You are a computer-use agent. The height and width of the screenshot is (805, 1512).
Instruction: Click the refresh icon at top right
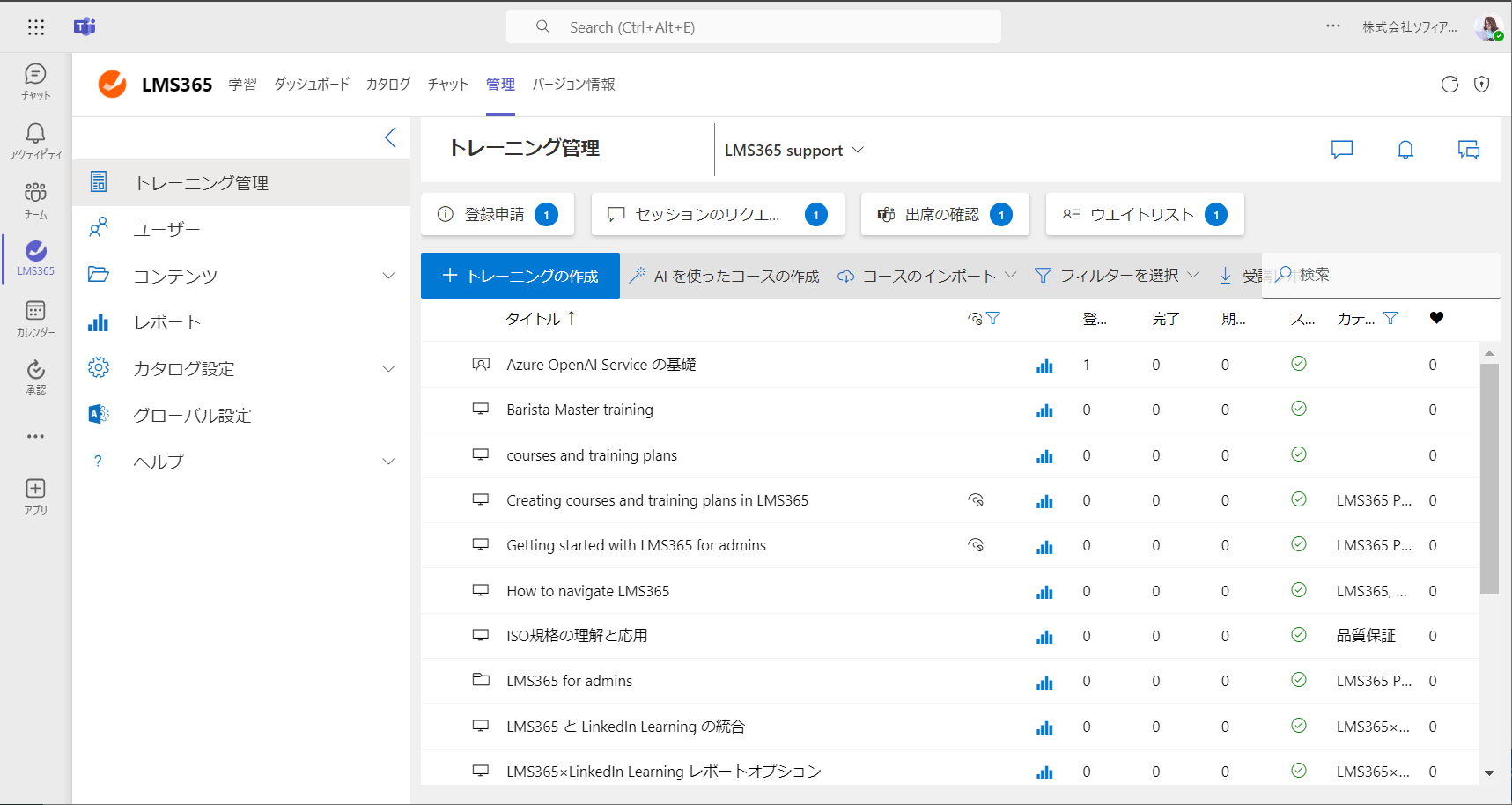tap(1449, 85)
